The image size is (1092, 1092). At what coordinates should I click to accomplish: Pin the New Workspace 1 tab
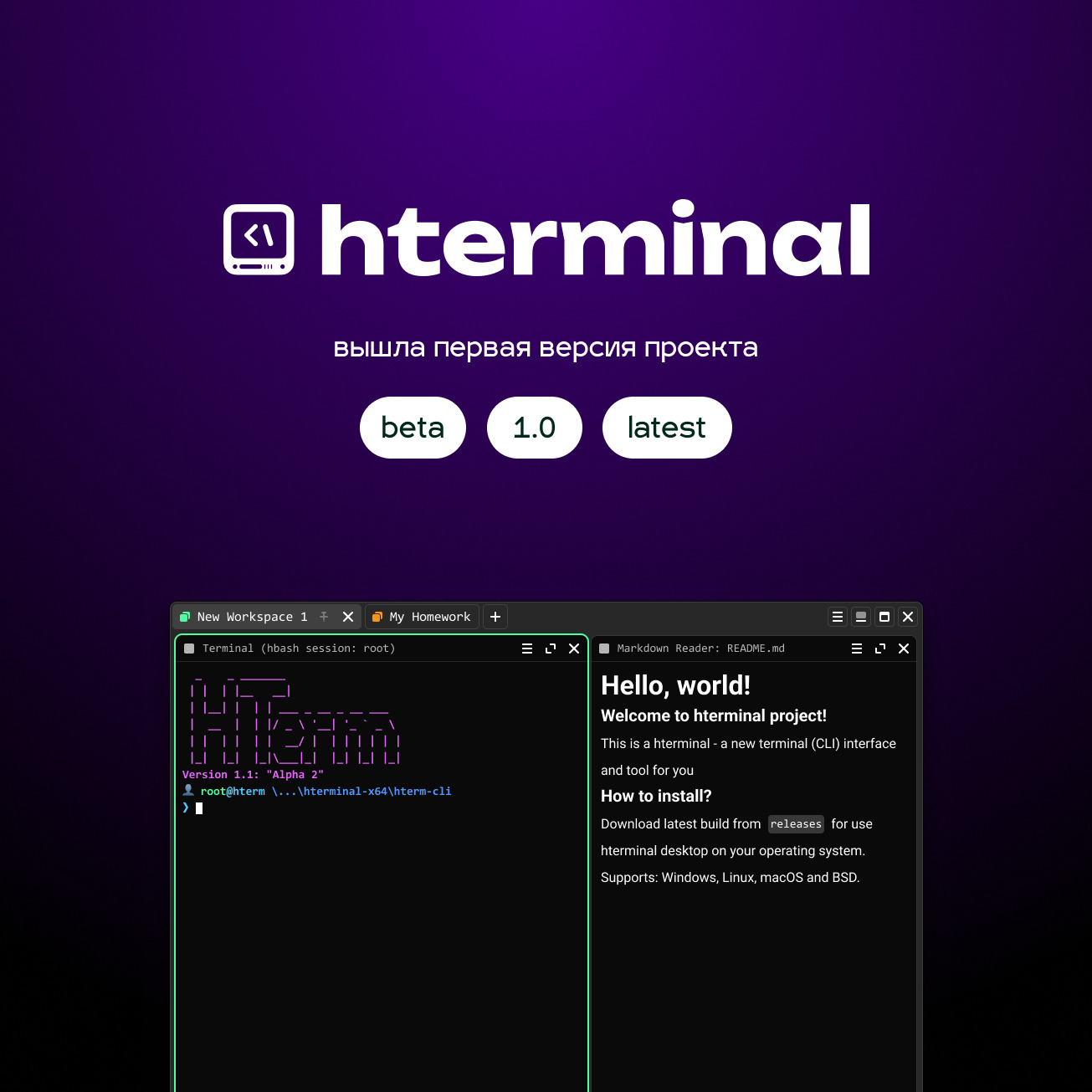click(x=324, y=617)
